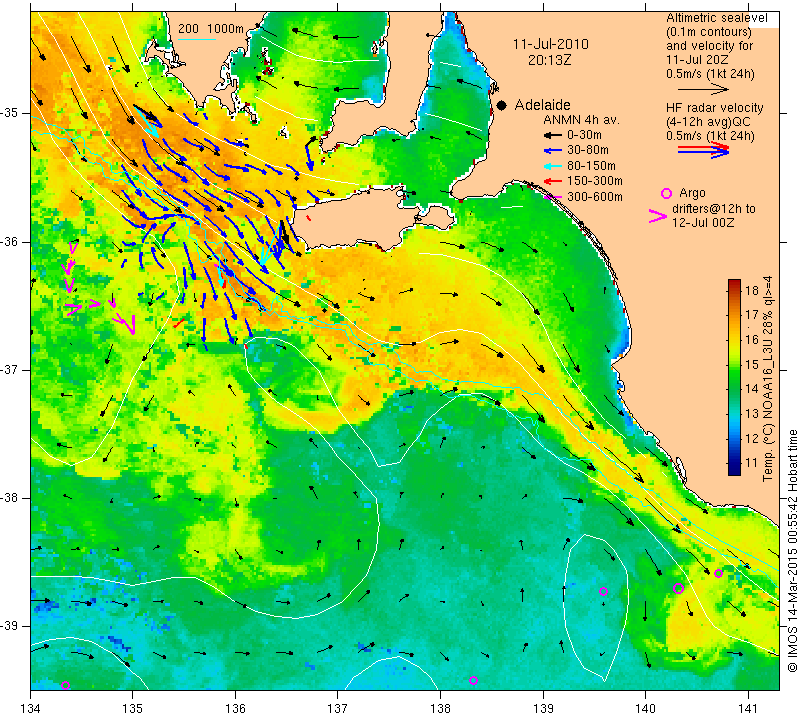Click the colorbar tick label 18
The height and width of the screenshot is (720, 800).
point(752,291)
